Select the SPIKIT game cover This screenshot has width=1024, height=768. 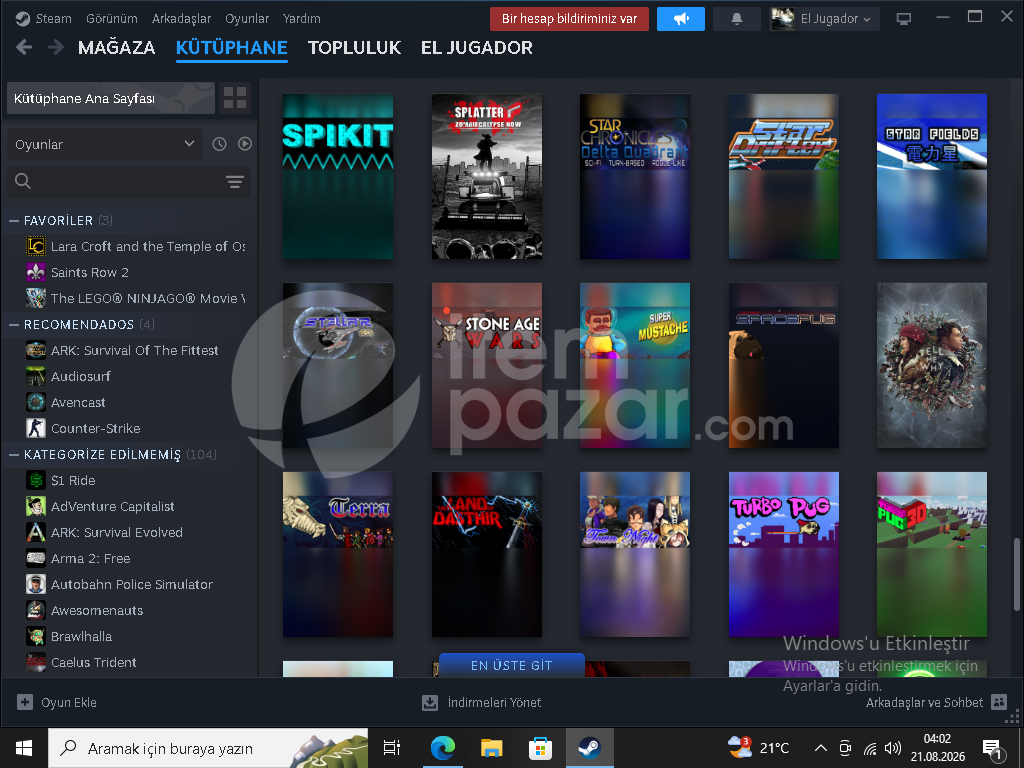(x=338, y=176)
